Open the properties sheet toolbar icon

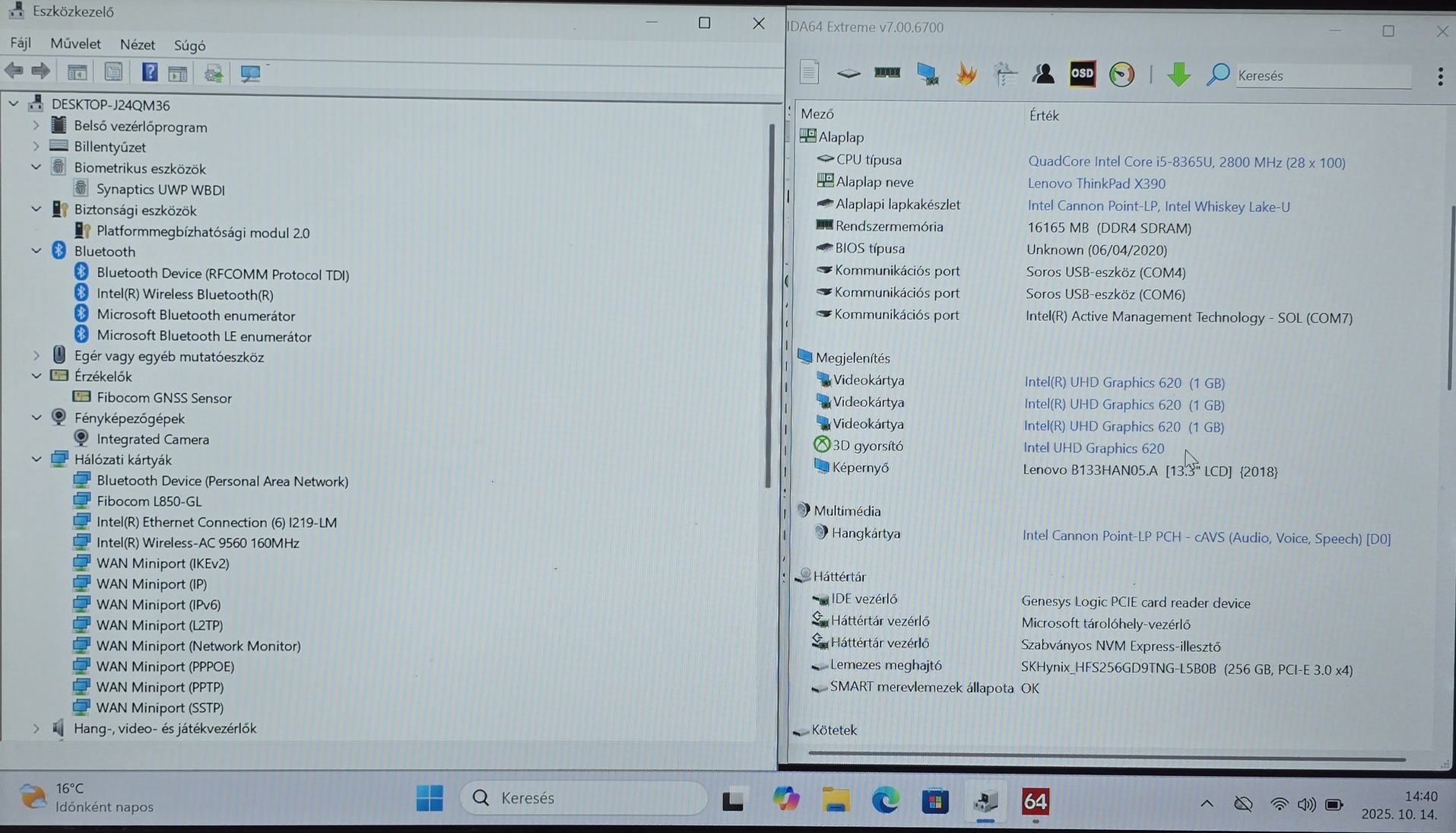click(113, 72)
